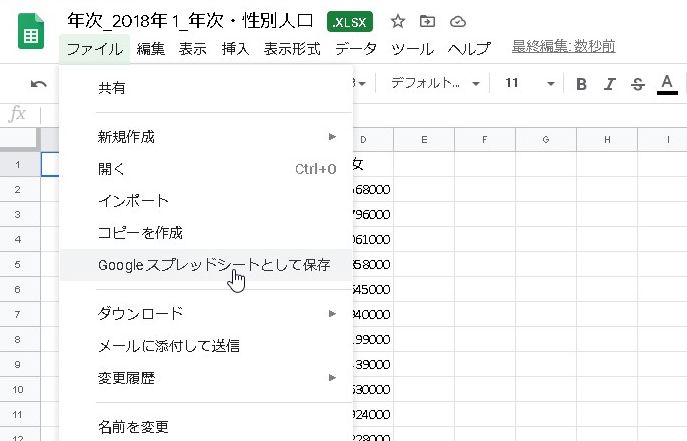The image size is (687, 441).
Task: Toggle italic formatting
Action: pyautogui.click(x=609, y=84)
